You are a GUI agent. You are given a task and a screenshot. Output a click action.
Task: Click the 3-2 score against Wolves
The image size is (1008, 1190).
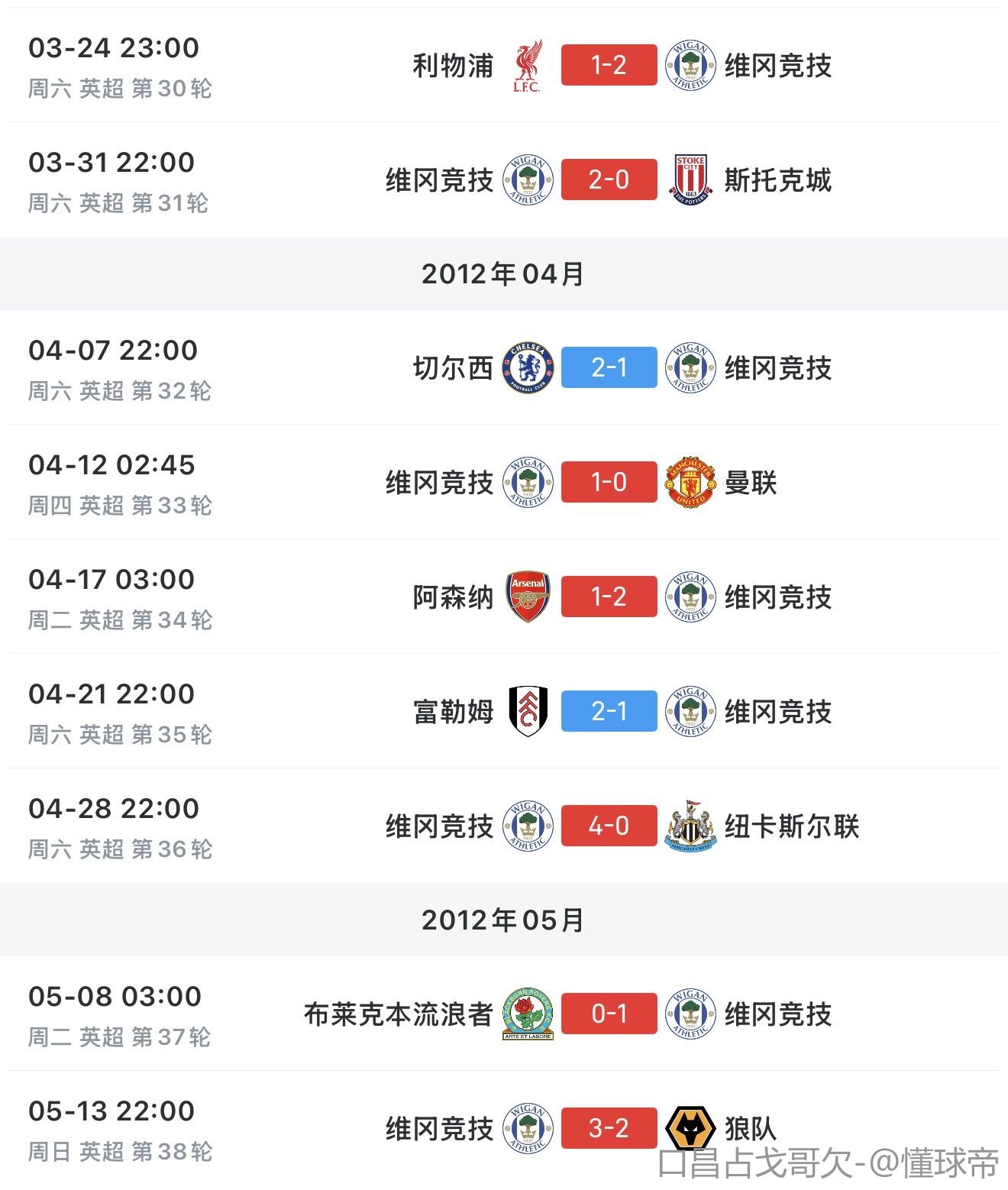(x=609, y=1128)
